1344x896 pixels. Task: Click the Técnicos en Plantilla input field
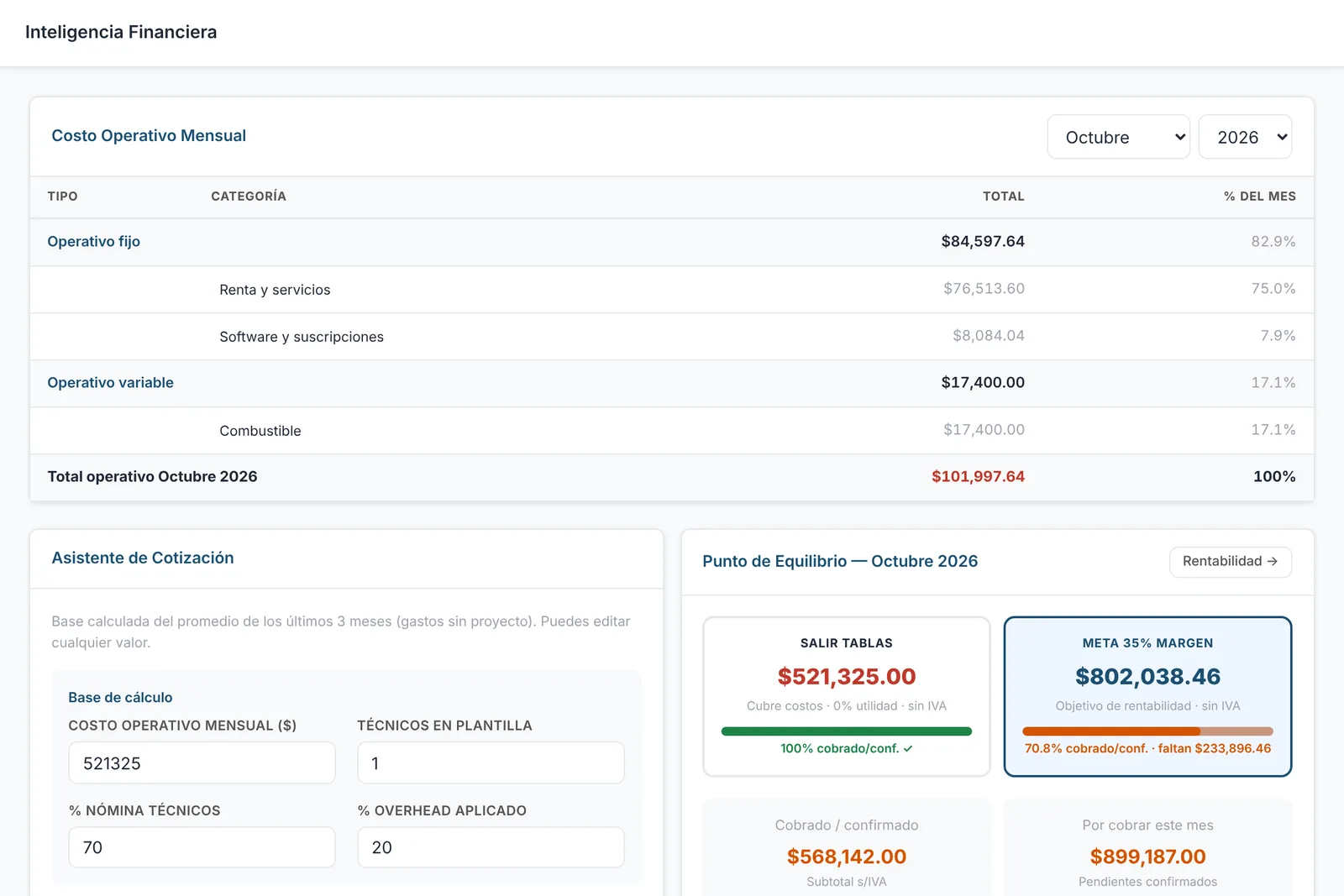pos(491,763)
